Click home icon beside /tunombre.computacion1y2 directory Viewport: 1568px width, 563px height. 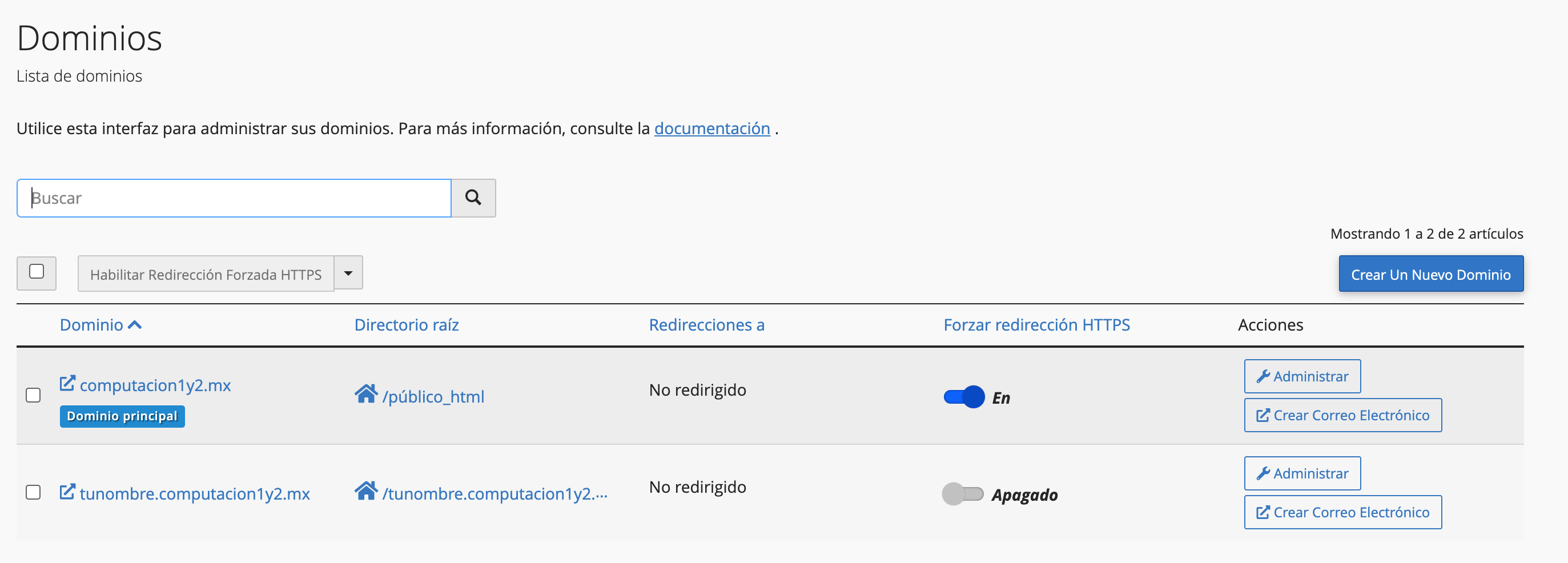click(x=366, y=491)
